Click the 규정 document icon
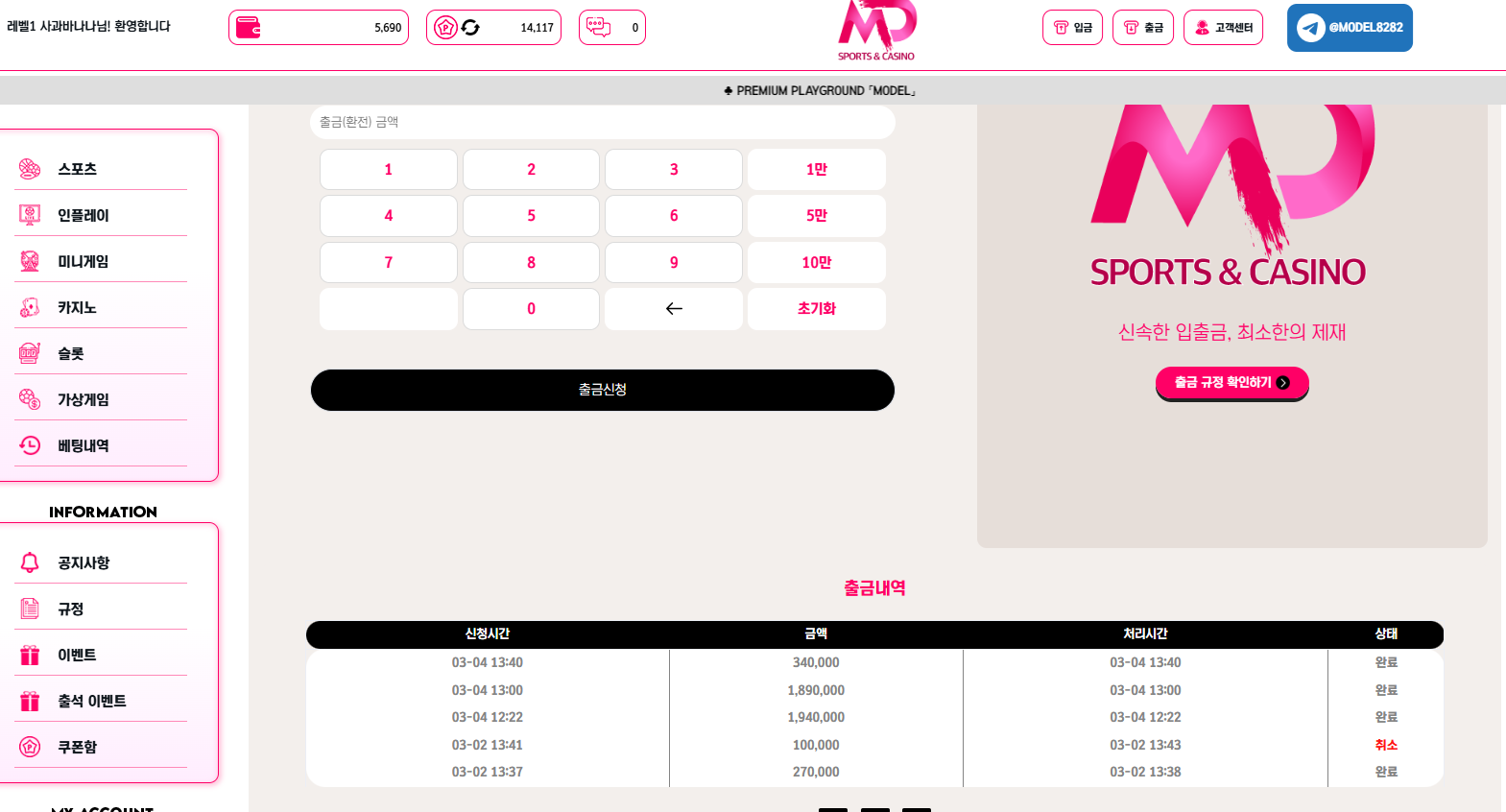Screen dimensions: 1506x812 pyautogui.click(x=30, y=609)
